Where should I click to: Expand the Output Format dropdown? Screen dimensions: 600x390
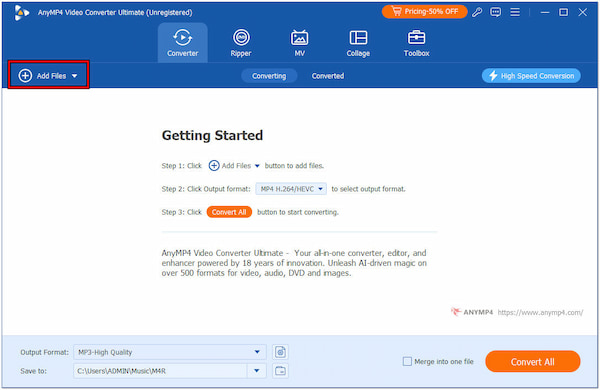(257, 352)
